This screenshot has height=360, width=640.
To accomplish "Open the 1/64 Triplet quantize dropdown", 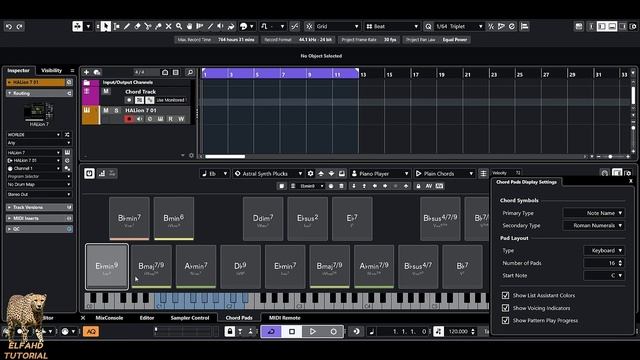I will point(459,27).
